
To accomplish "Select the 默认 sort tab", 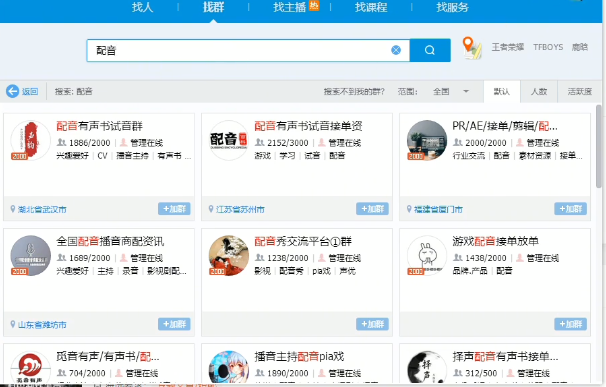I will [x=502, y=92].
